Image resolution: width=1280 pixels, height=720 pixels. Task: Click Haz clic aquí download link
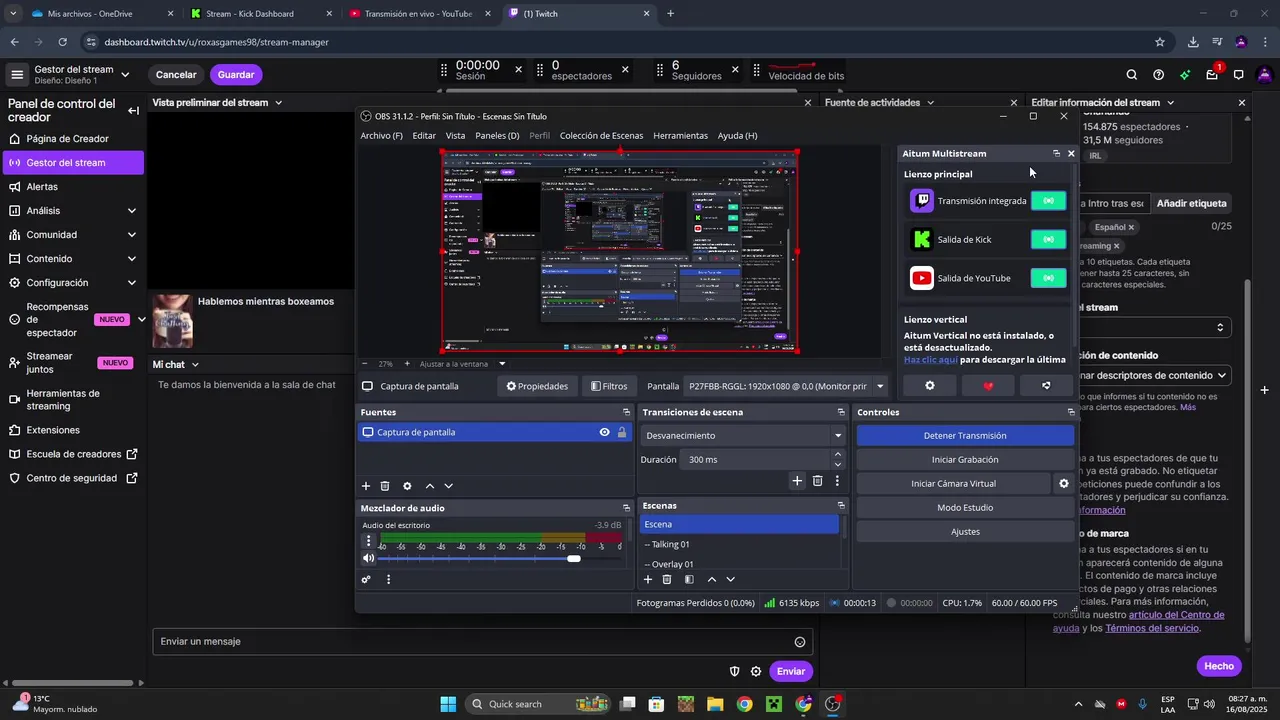[931, 359]
